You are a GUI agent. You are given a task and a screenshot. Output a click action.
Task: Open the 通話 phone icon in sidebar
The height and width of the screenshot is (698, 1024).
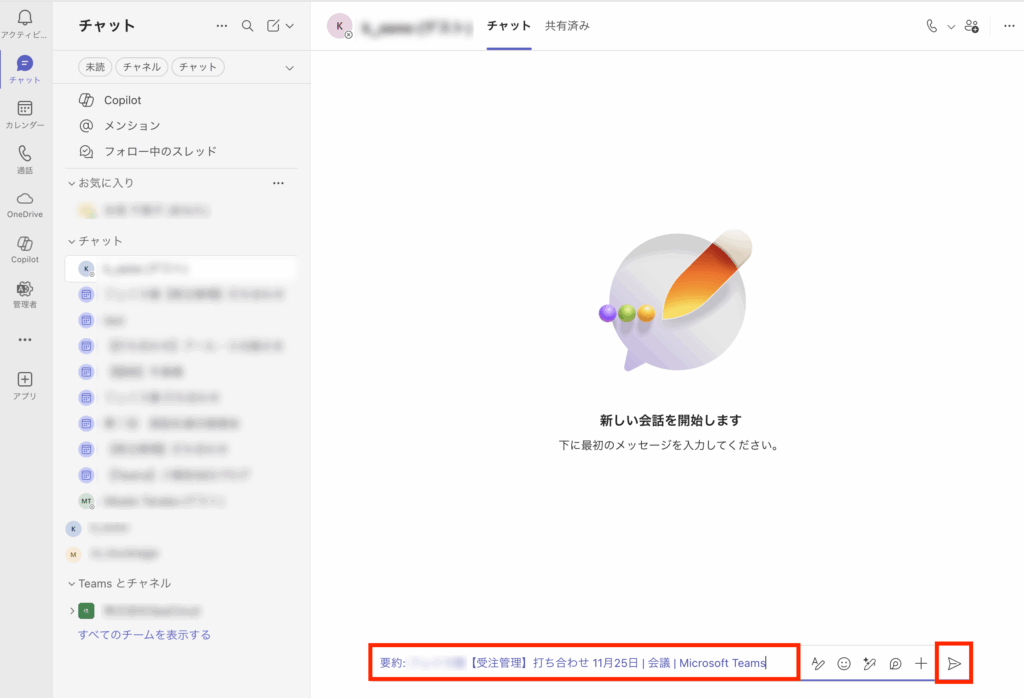[x=25, y=154]
